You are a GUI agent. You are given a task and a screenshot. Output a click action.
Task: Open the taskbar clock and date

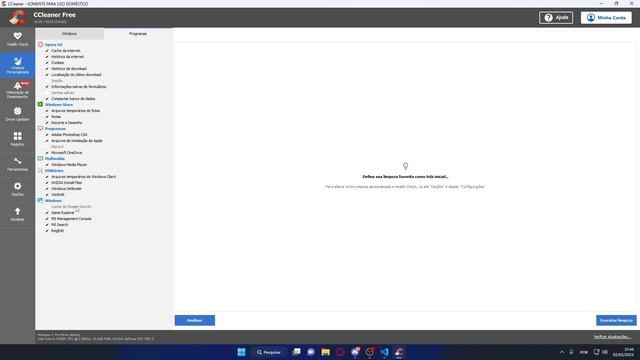click(623, 352)
